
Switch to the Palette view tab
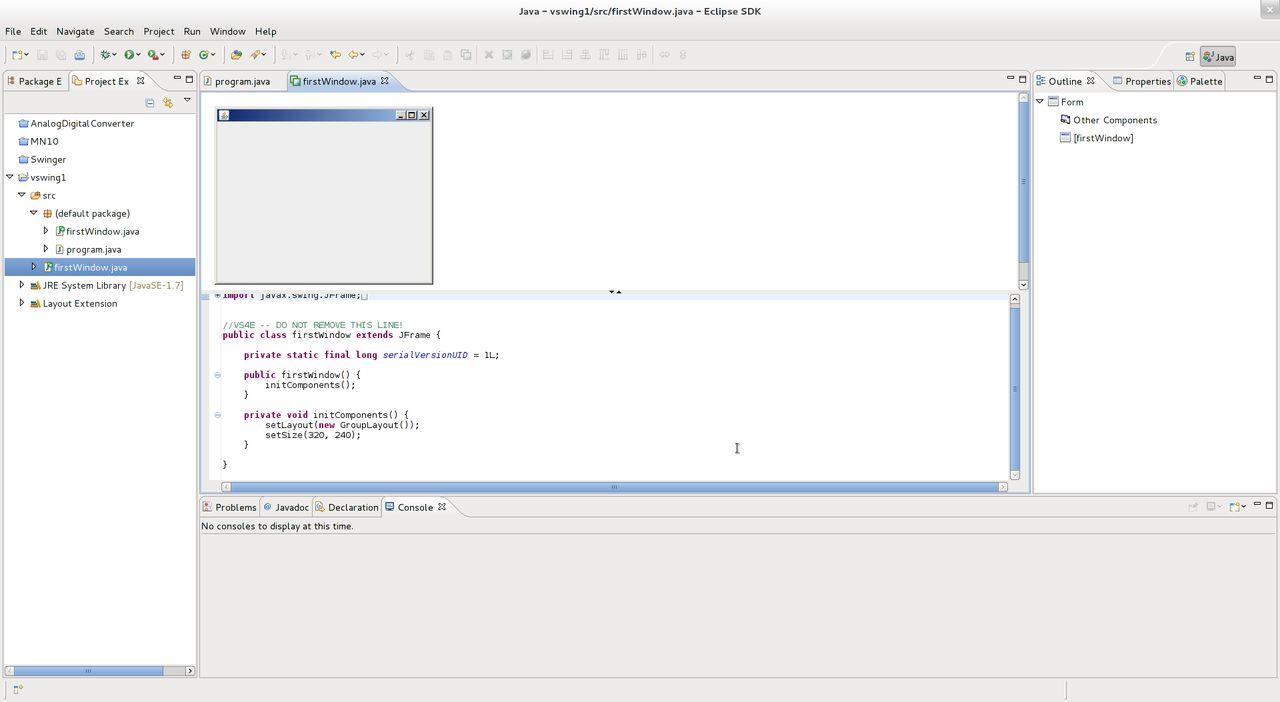tap(1200, 81)
